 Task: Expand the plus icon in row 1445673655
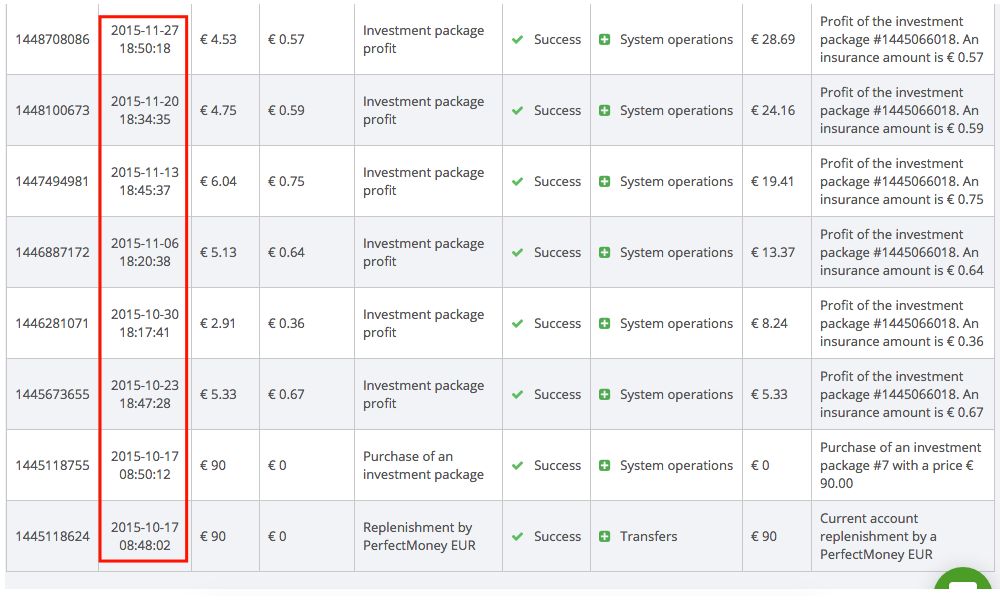604,395
